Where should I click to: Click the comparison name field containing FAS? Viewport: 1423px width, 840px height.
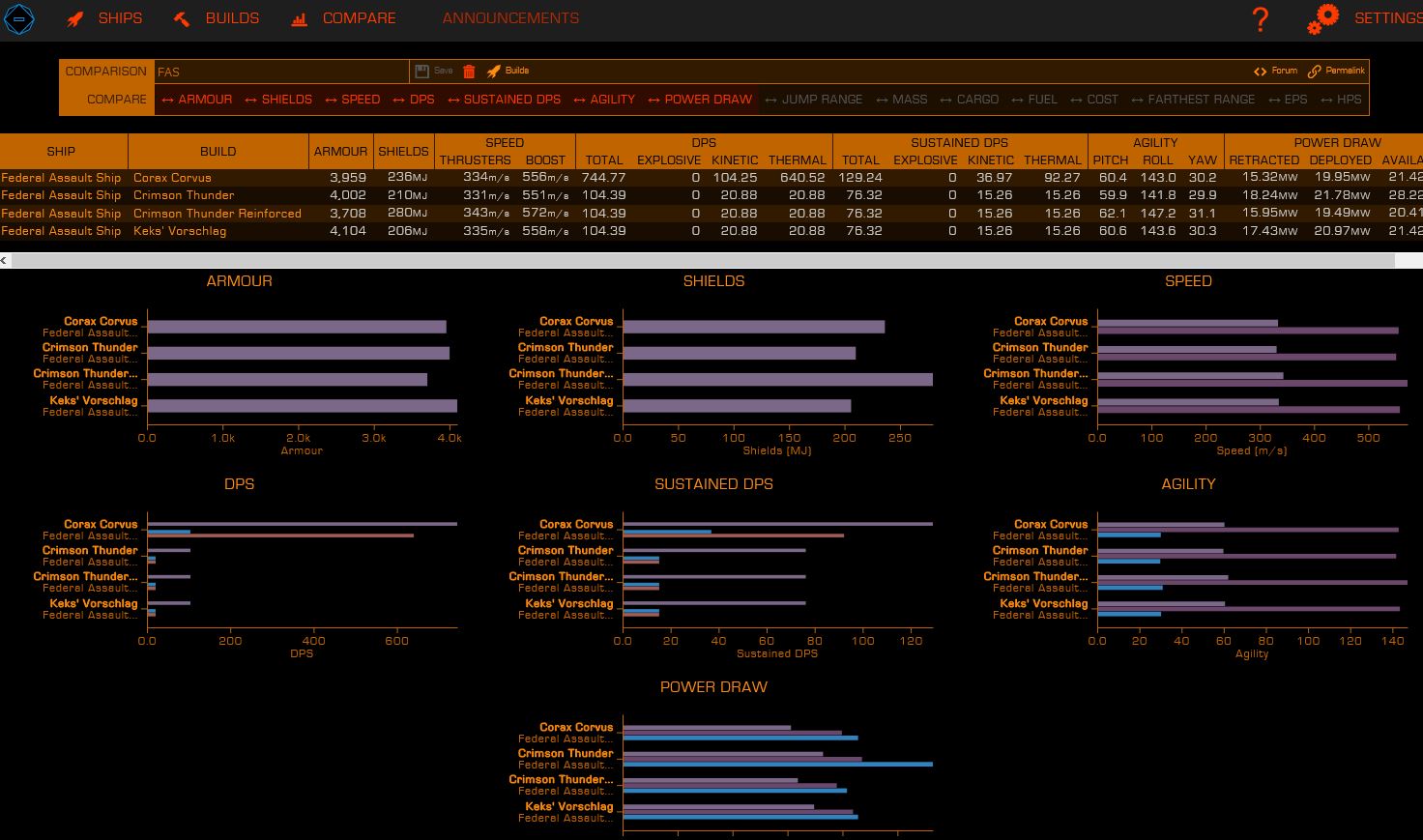(x=280, y=72)
